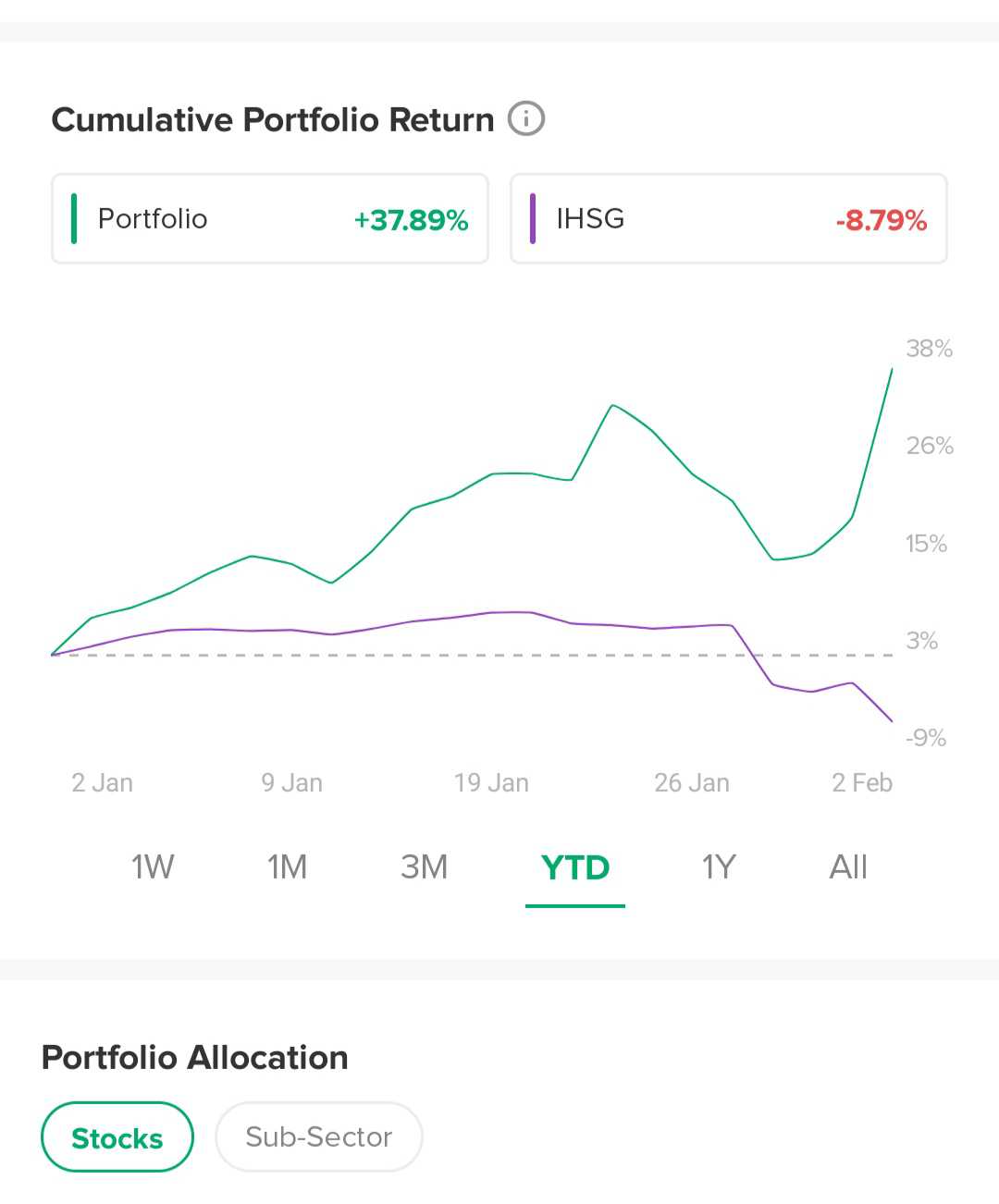Tap the Portfolio return card

tap(269, 219)
